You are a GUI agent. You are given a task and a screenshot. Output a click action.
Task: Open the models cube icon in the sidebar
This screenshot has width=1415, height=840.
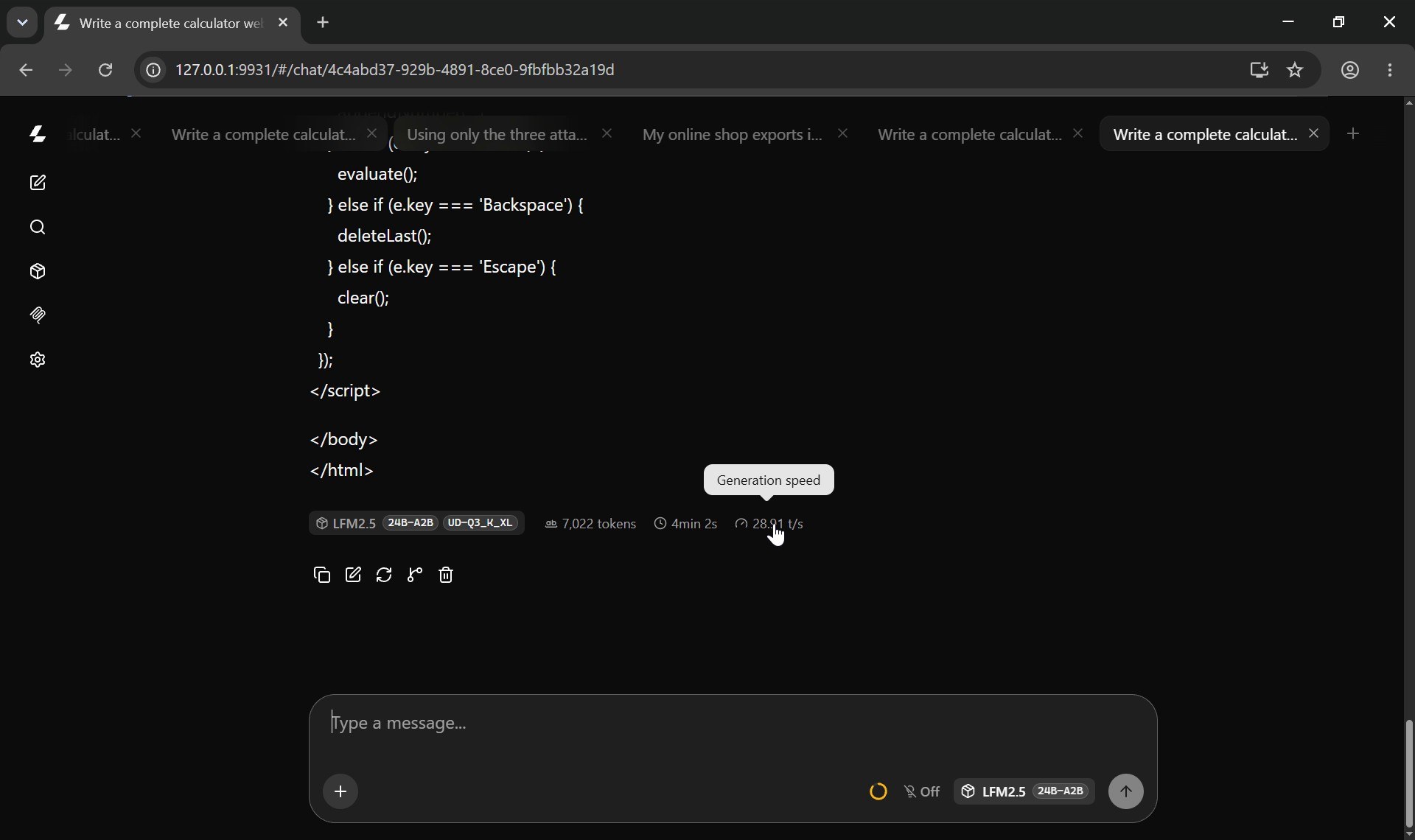[x=38, y=271]
